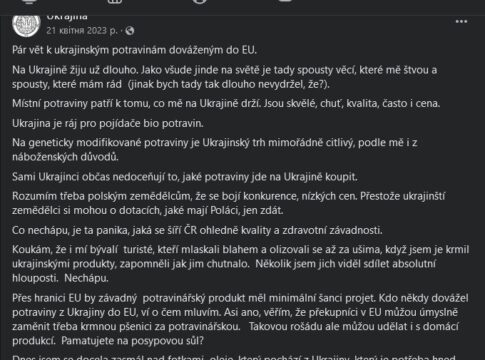Click the line 'Sami Ukrajinci občas nedoceňují to'

[x=185, y=177]
